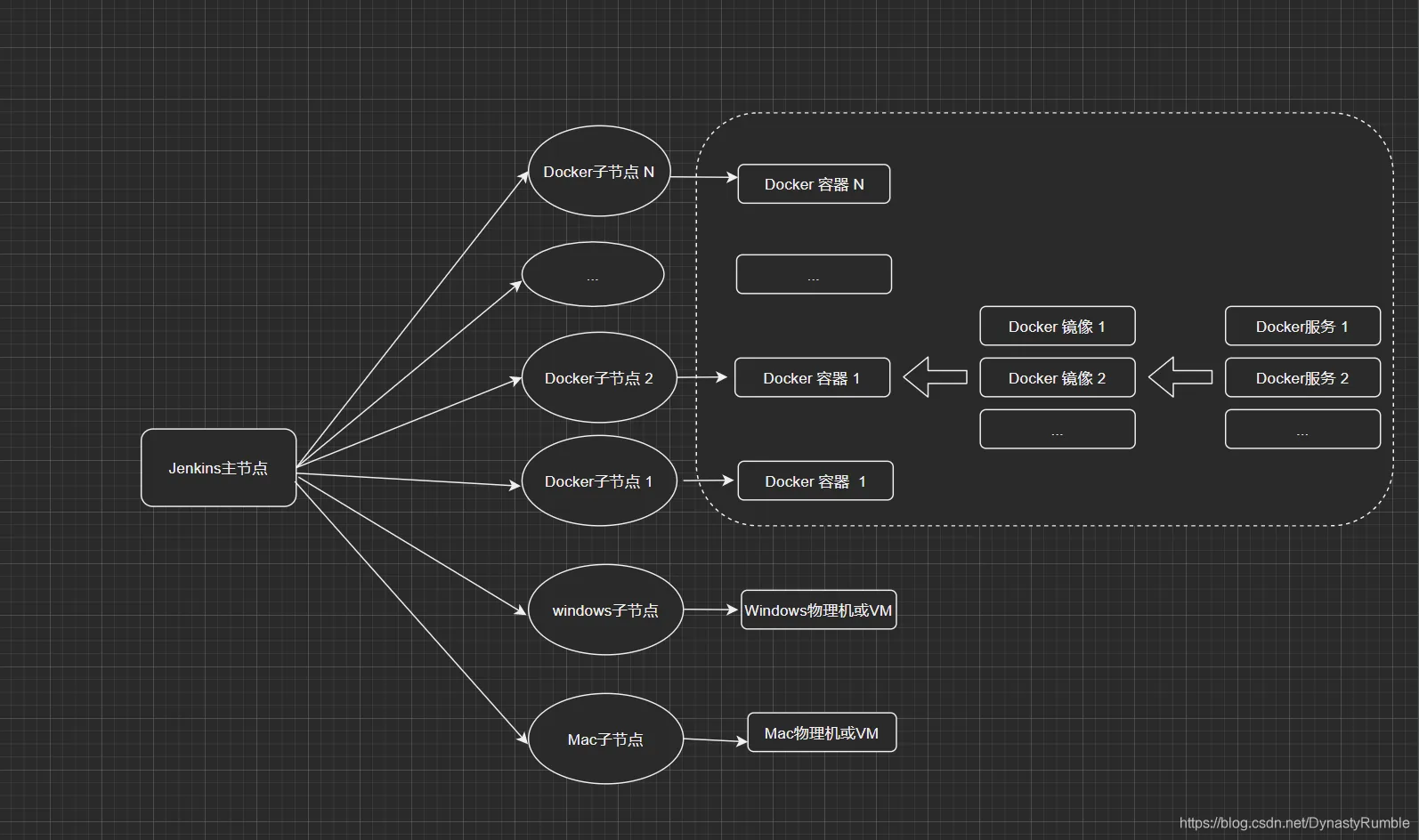
Task: Select the Jenkins主节点 box
Action: (x=218, y=468)
